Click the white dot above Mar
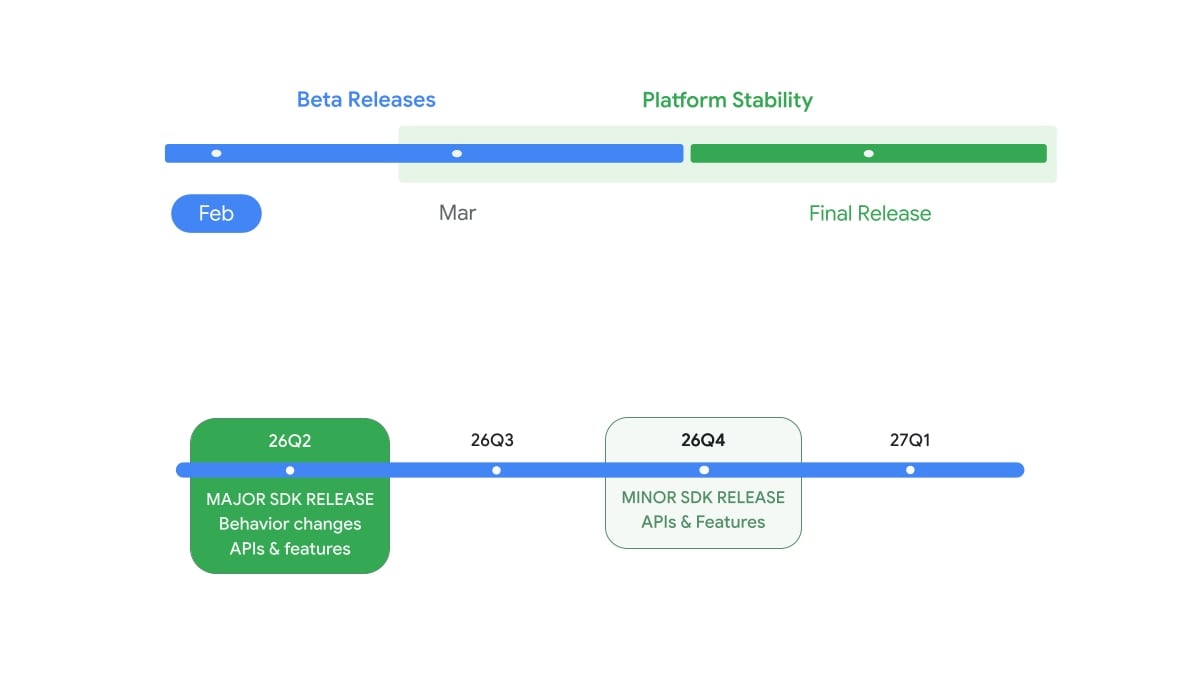Screen dimensions: 1200x675 point(457,153)
